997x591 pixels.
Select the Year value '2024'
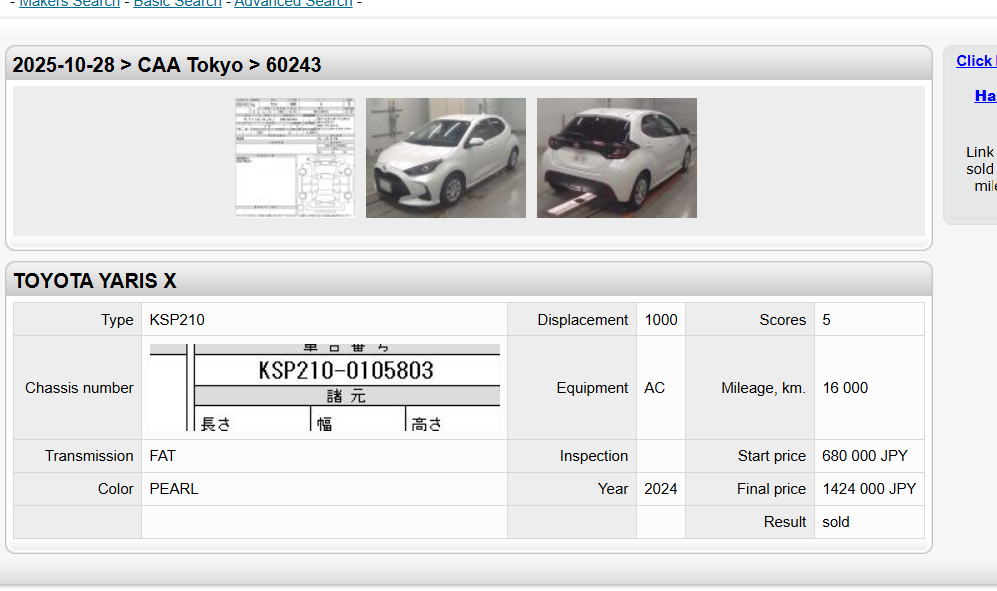tap(661, 489)
